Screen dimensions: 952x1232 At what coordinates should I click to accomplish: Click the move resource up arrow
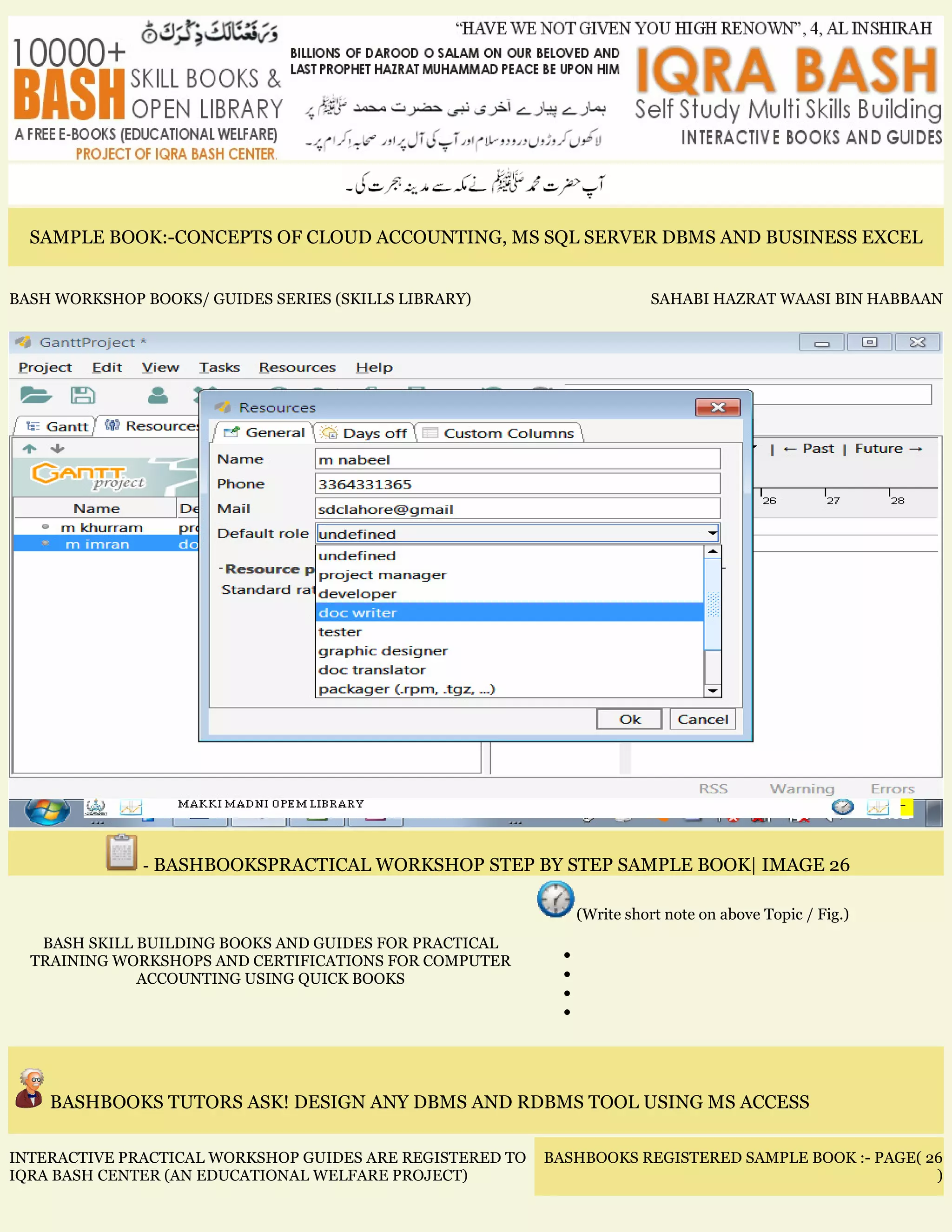coord(29,449)
